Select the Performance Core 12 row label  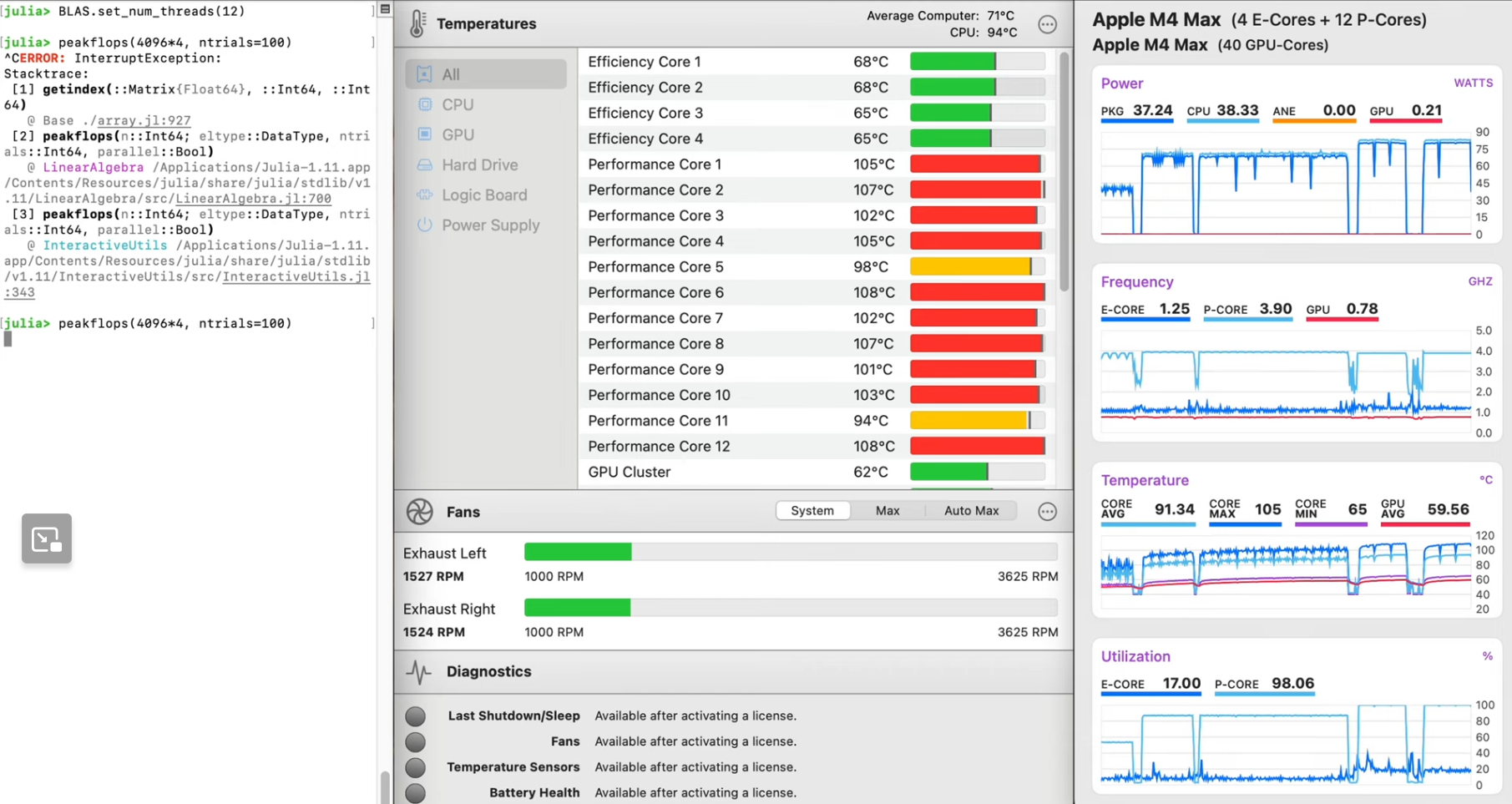click(x=659, y=447)
